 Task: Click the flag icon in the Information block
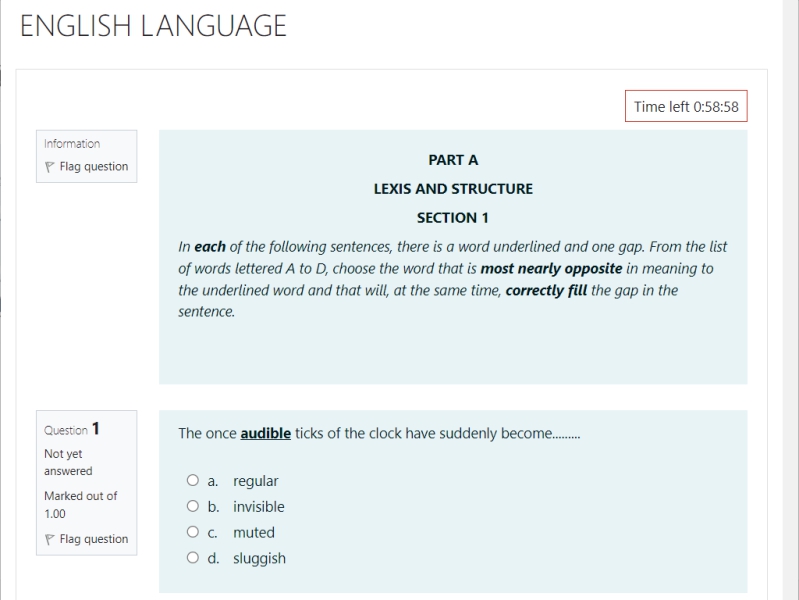[50, 167]
